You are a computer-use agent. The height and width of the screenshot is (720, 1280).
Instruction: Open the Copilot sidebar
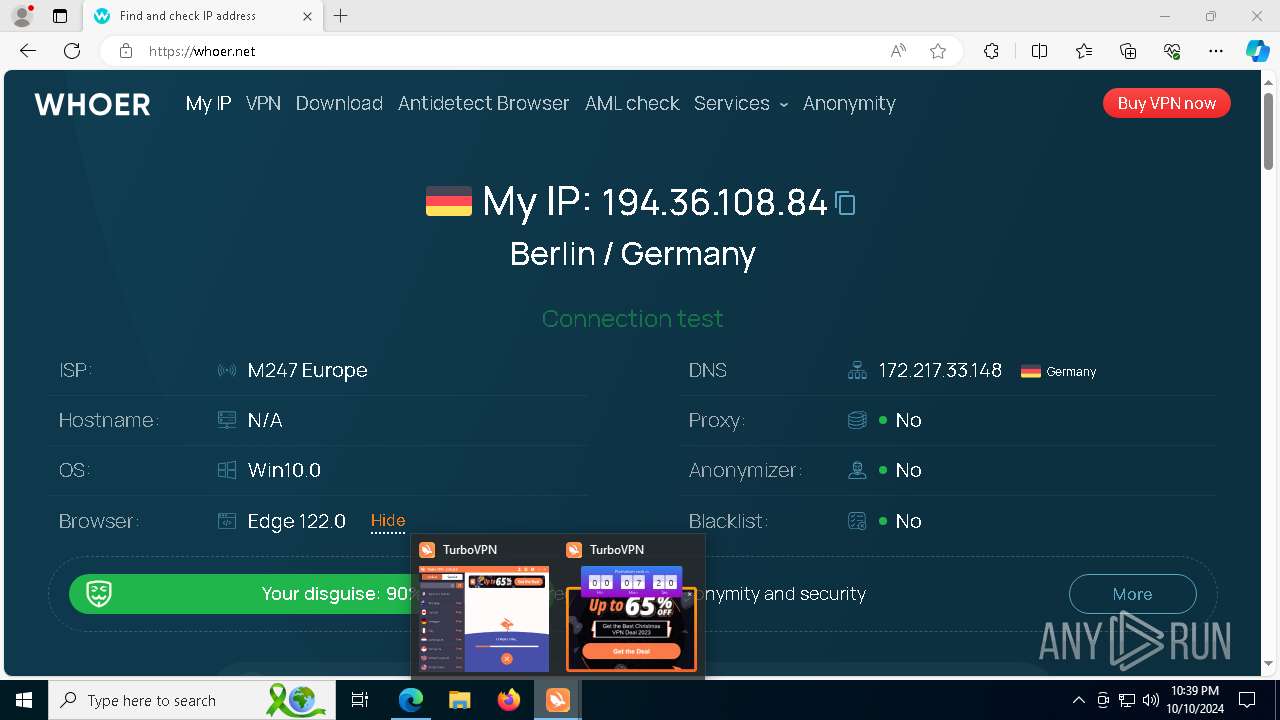click(x=1257, y=51)
